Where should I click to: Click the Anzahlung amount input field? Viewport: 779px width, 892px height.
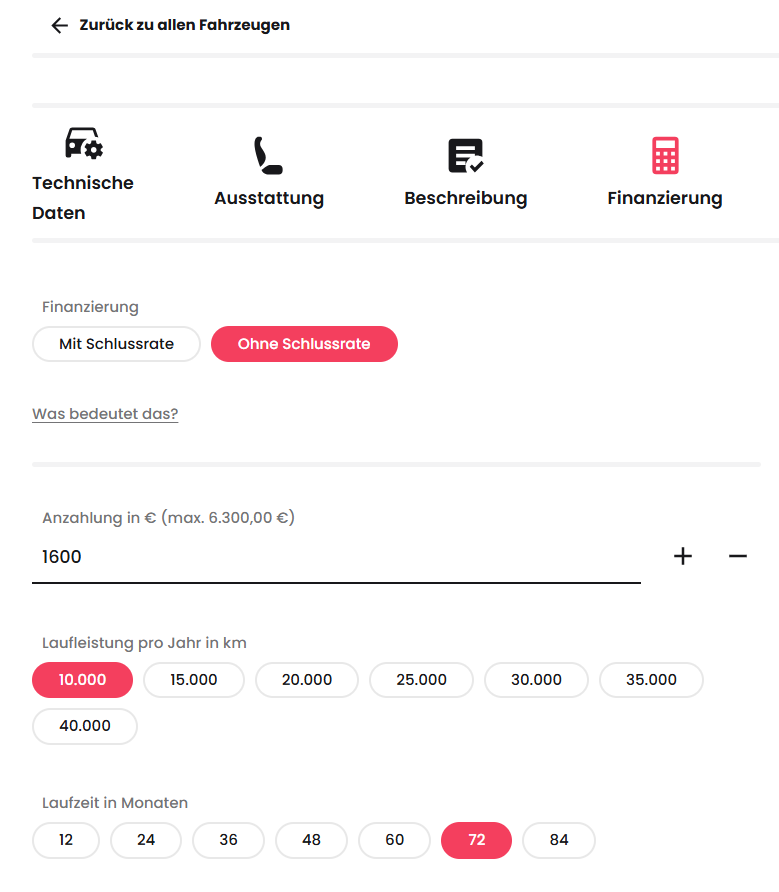336,557
